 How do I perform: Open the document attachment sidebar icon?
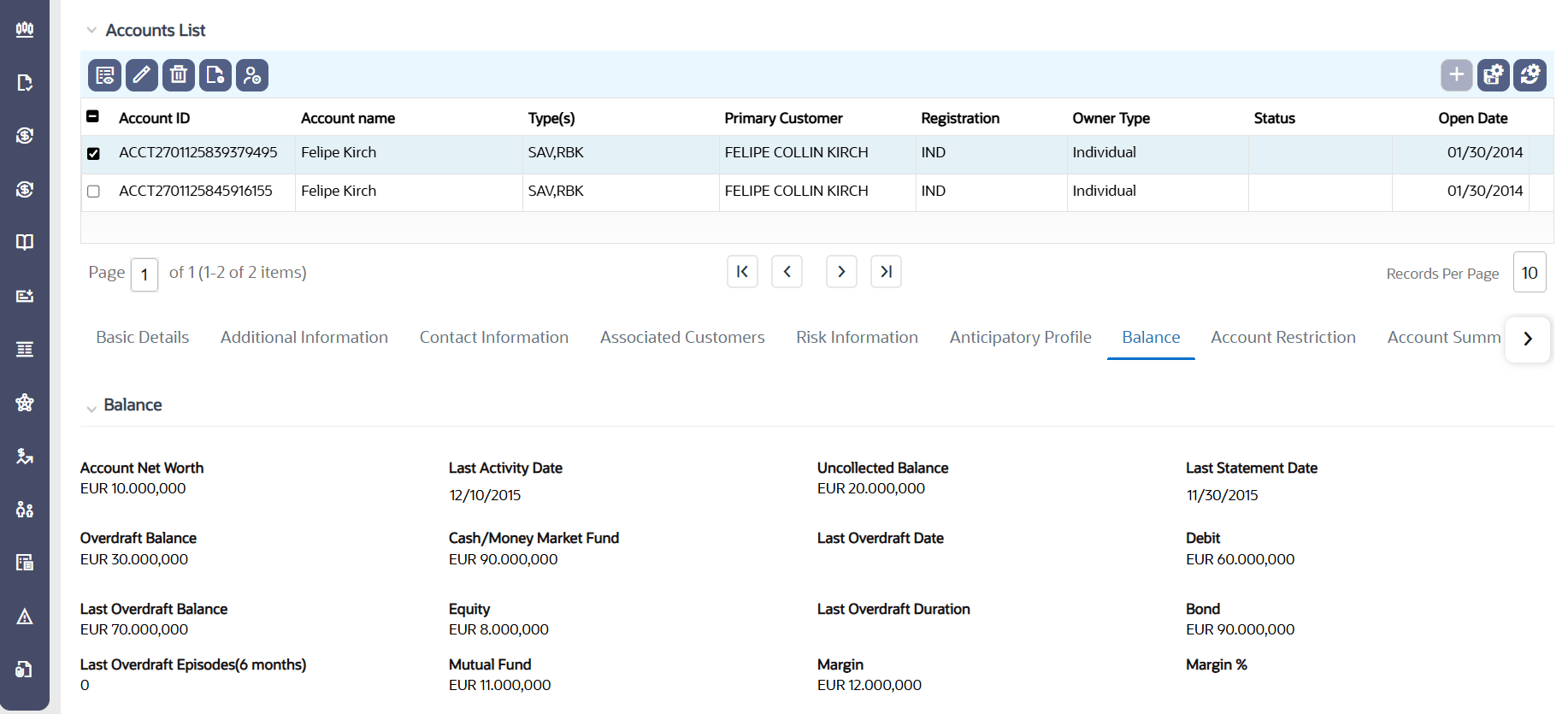[25, 670]
